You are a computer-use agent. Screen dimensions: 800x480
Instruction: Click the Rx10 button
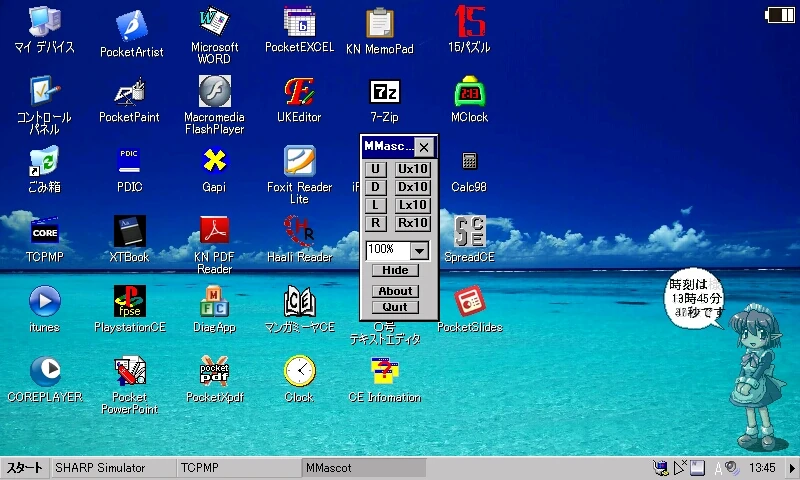[413, 223]
